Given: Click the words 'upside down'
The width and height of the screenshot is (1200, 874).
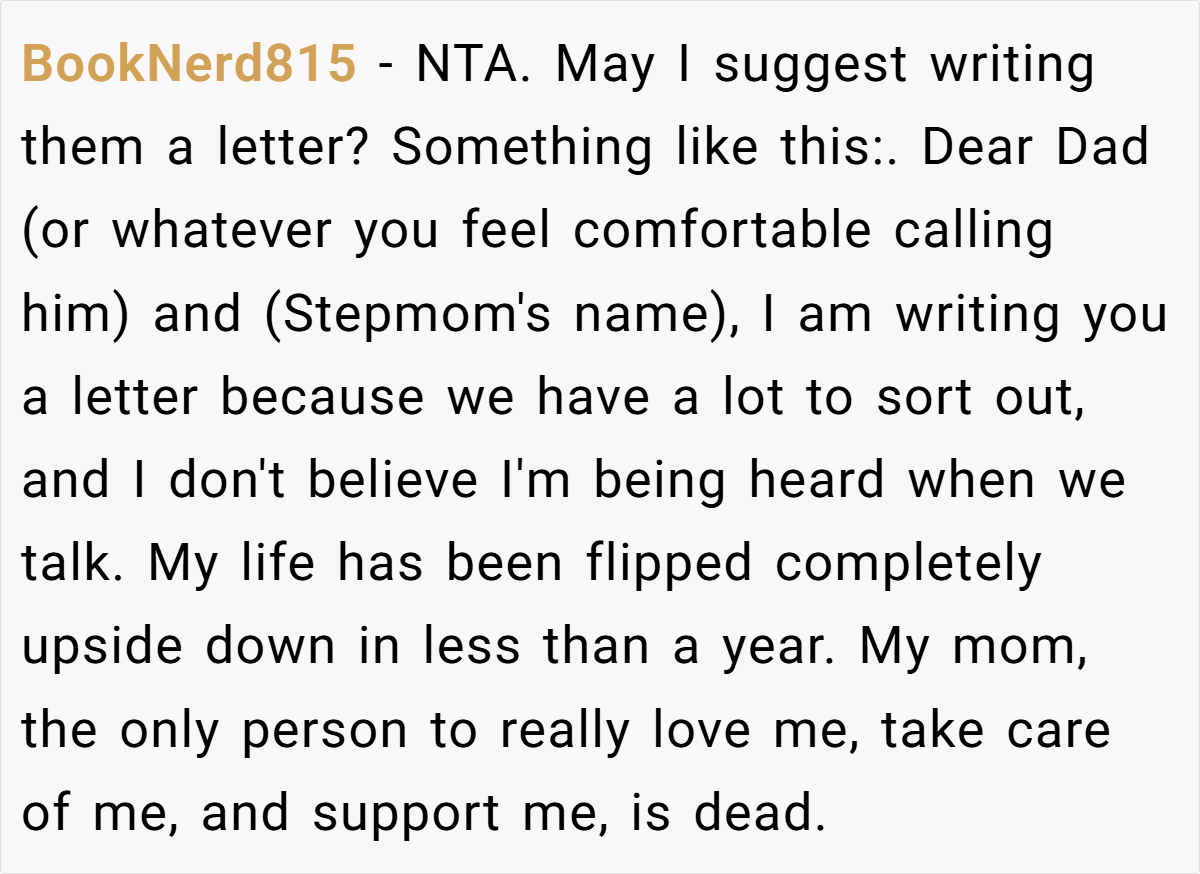Looking at the screenshot, I should (x=178, y=648).
